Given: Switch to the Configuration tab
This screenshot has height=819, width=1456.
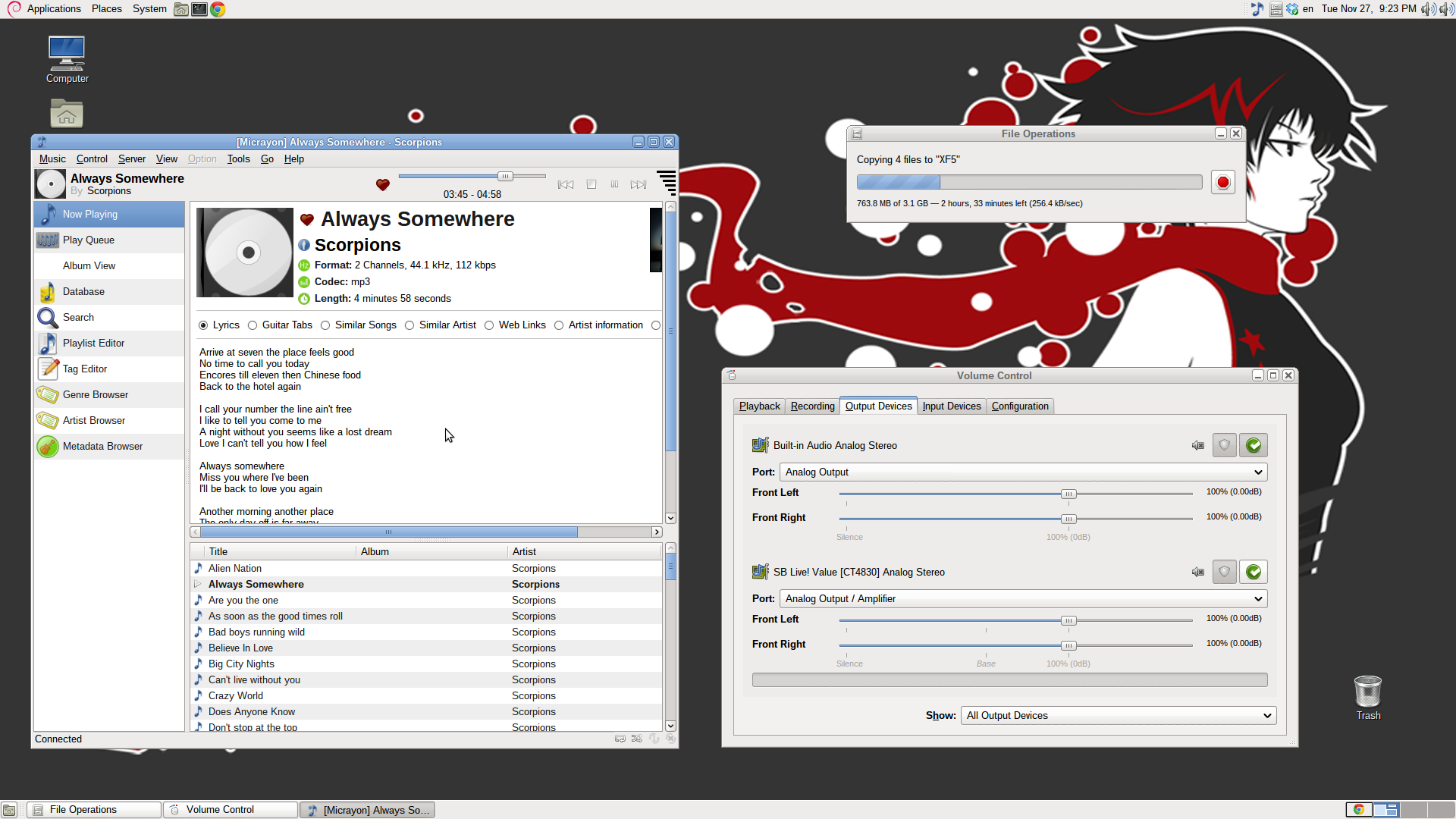Looking at the screenshot, I should (x=1020, y=406).
